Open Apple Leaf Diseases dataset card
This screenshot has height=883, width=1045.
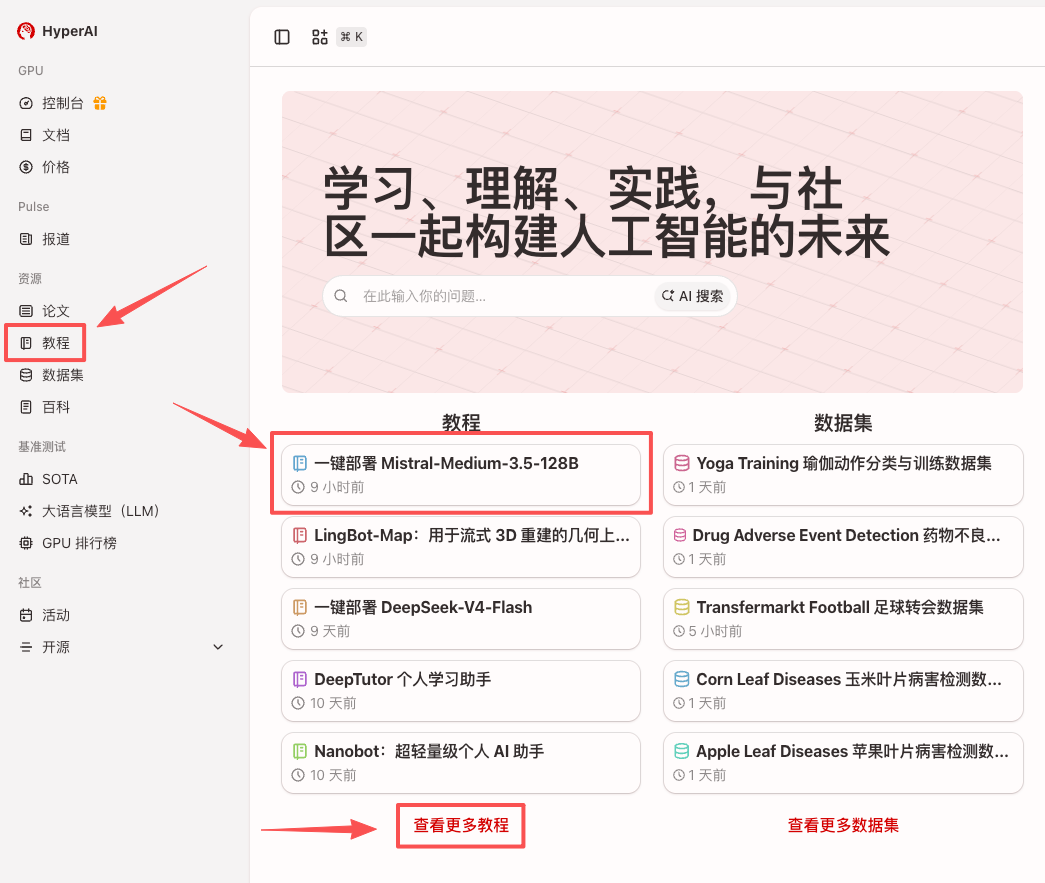(843, 762)
